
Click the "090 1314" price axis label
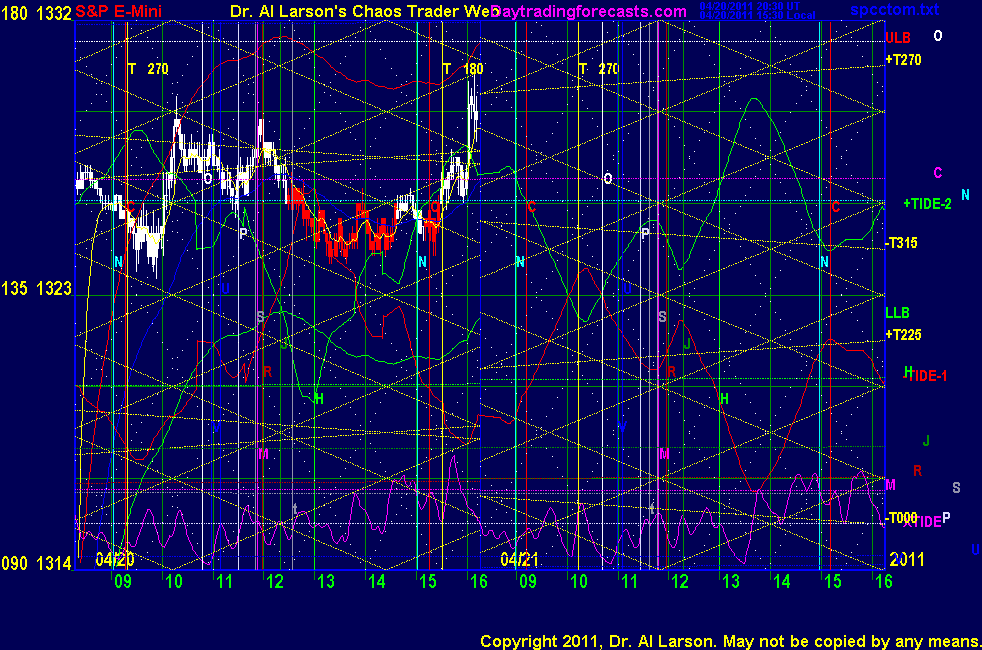(x=36, y=563)
